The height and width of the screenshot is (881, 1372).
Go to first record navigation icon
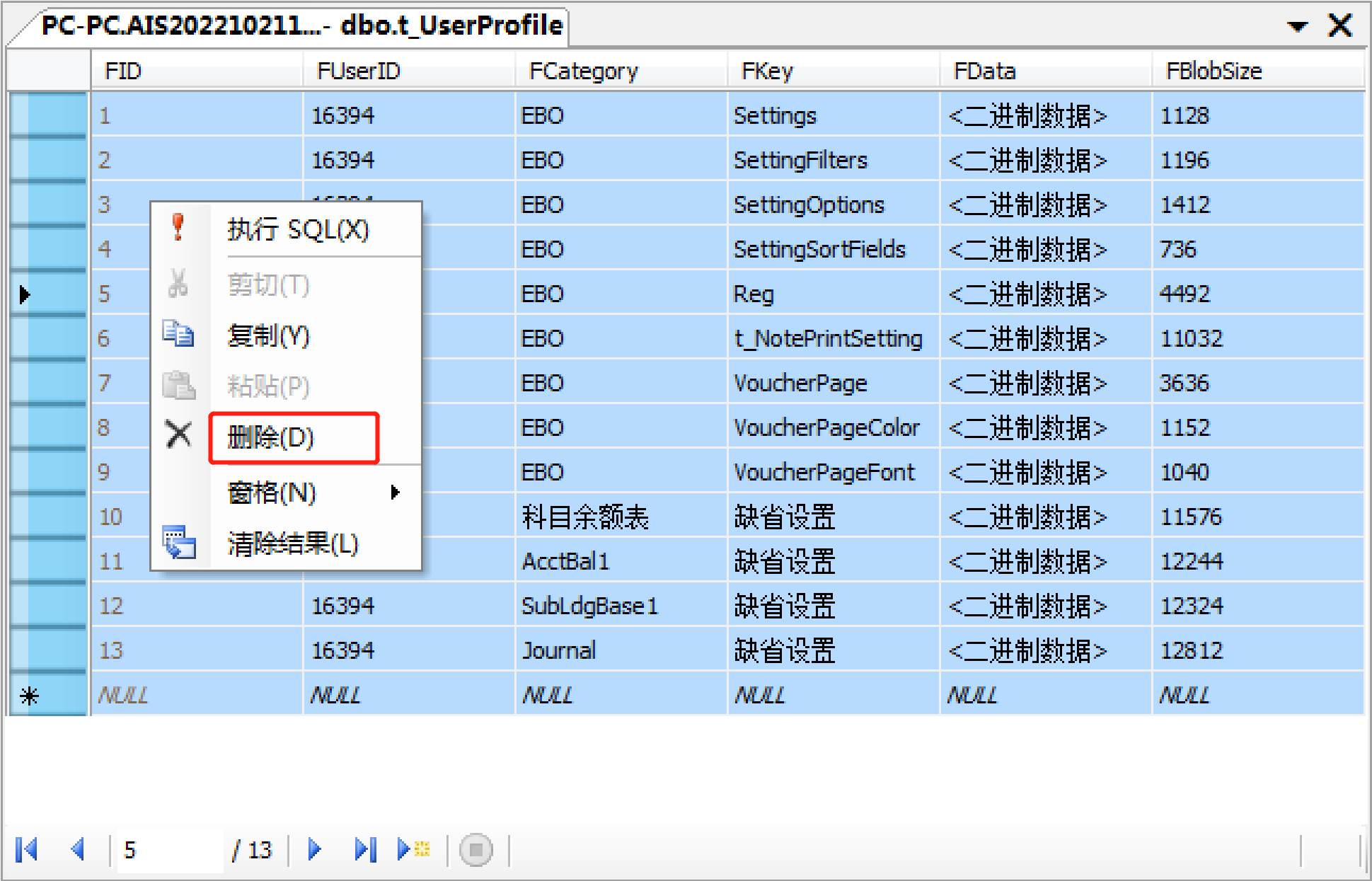coord(27,849)
